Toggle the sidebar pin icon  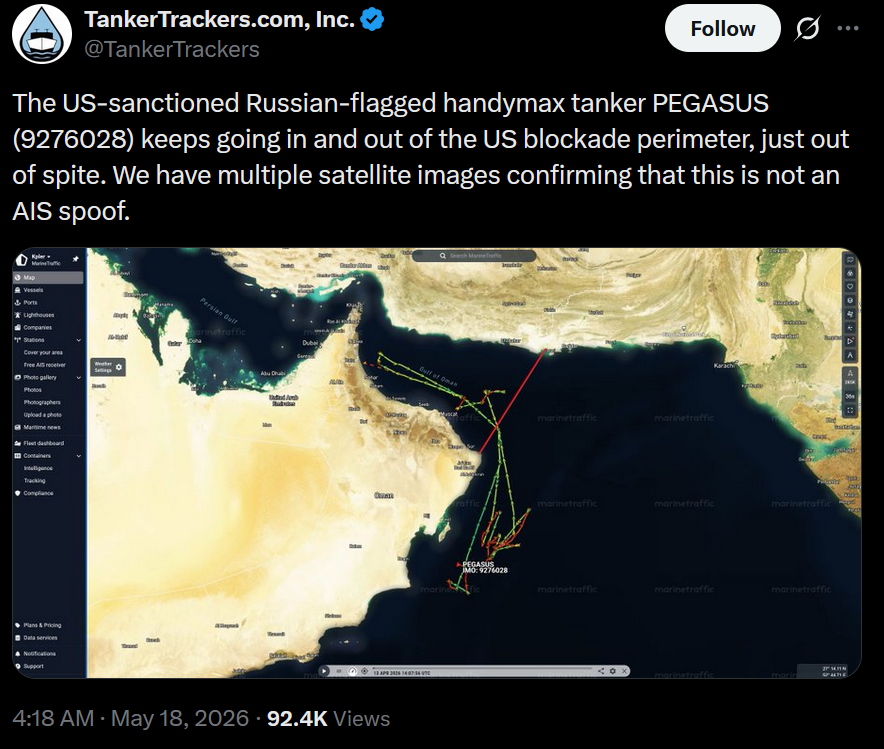pos(76,259)
